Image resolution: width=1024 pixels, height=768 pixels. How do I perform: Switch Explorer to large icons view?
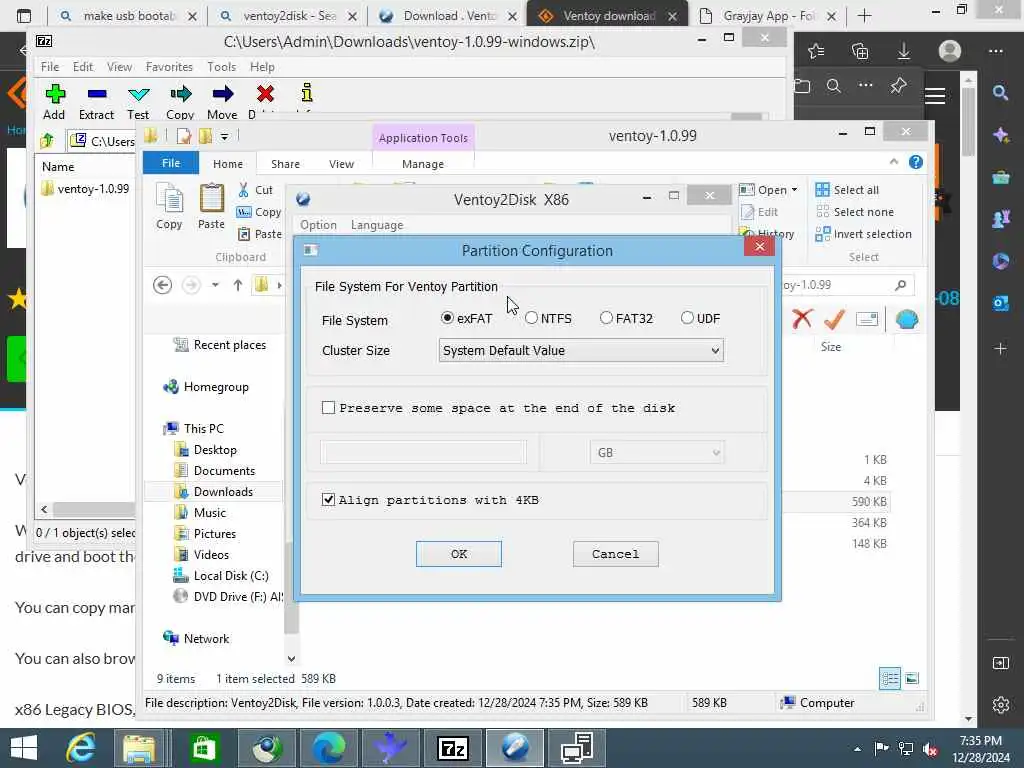[912, 679]
